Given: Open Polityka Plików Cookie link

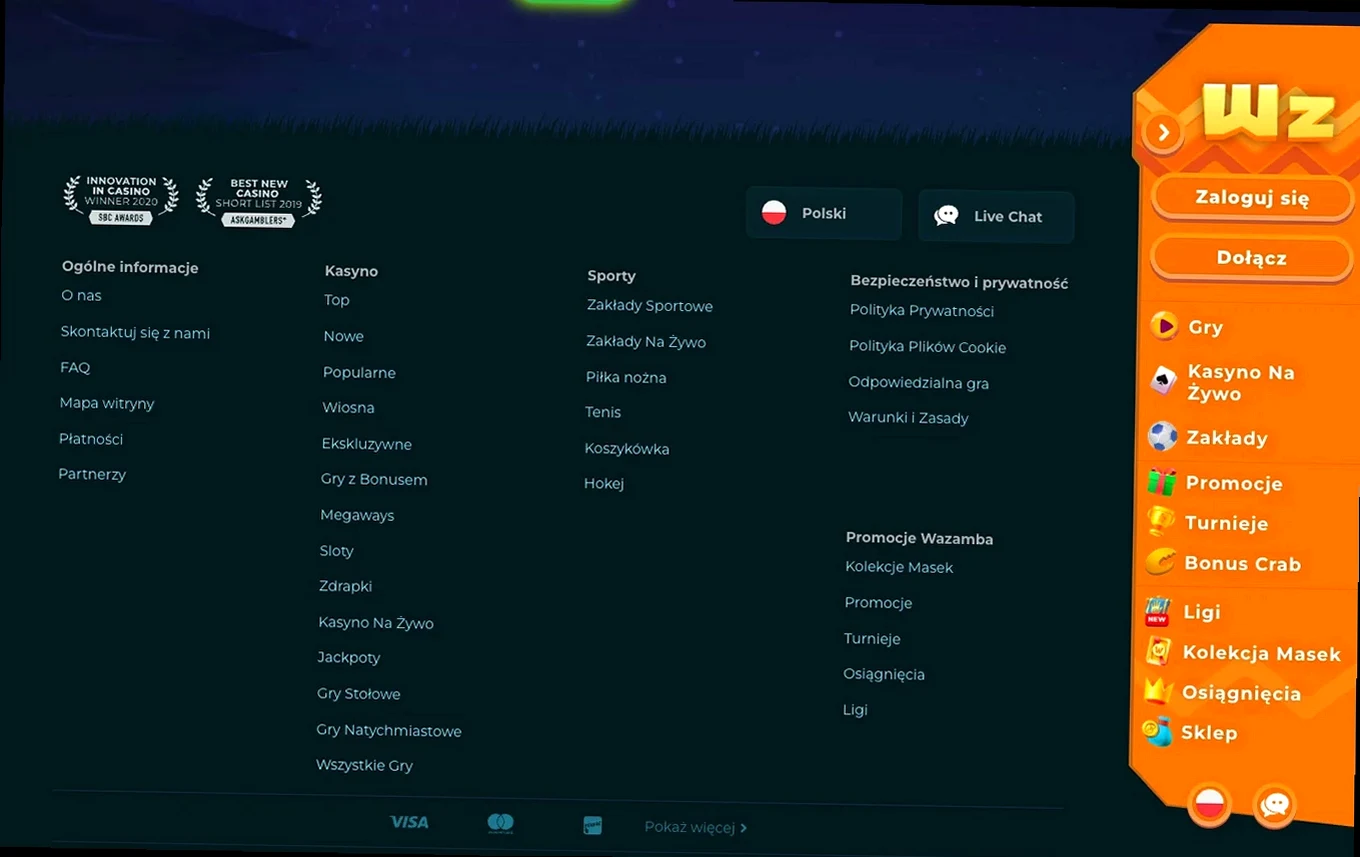Looking at the screenshot, I should (927, 347).
